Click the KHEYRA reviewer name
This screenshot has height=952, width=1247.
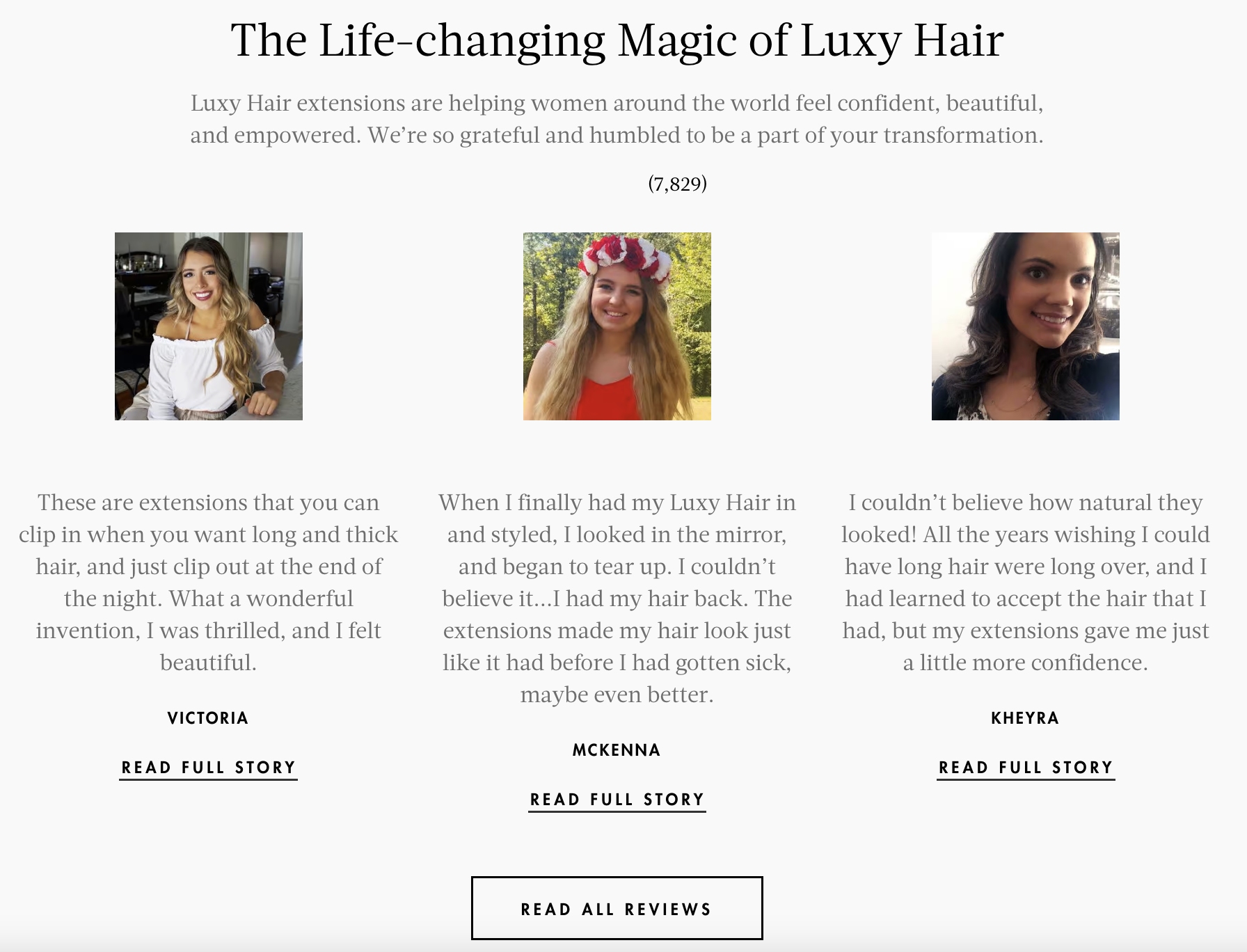(x=1025, y=718)
